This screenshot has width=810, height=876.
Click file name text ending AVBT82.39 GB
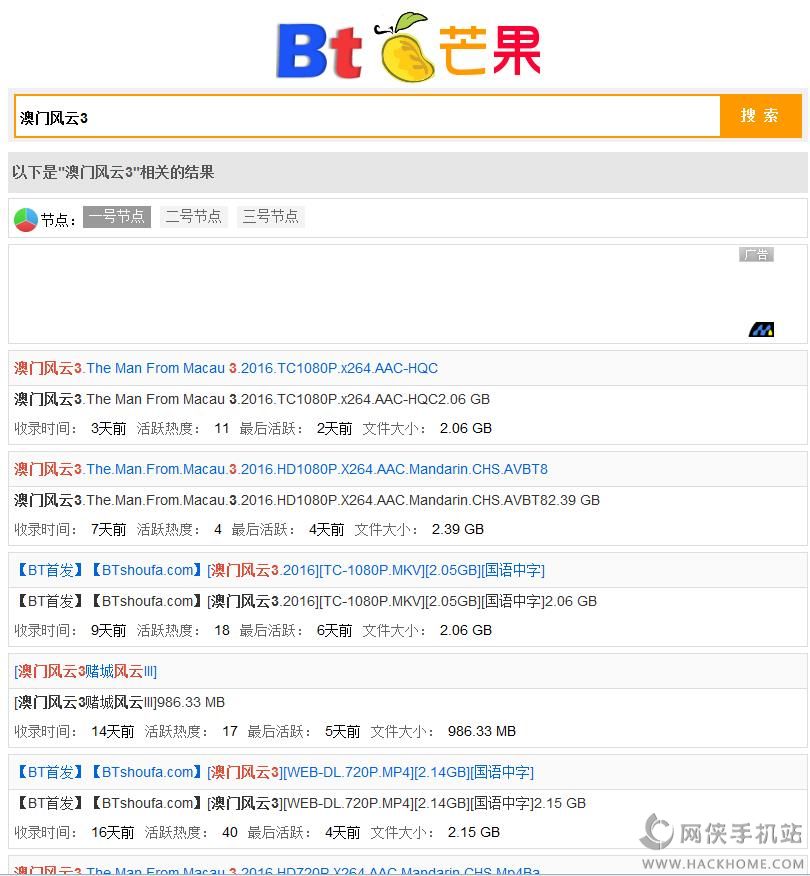[307, 500]
